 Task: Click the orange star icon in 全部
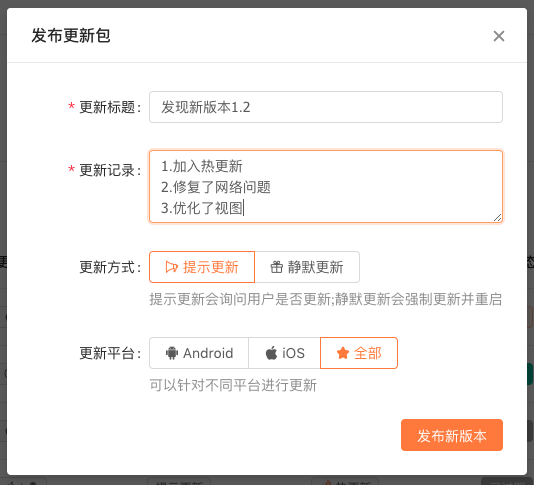[x=343, y=353]
